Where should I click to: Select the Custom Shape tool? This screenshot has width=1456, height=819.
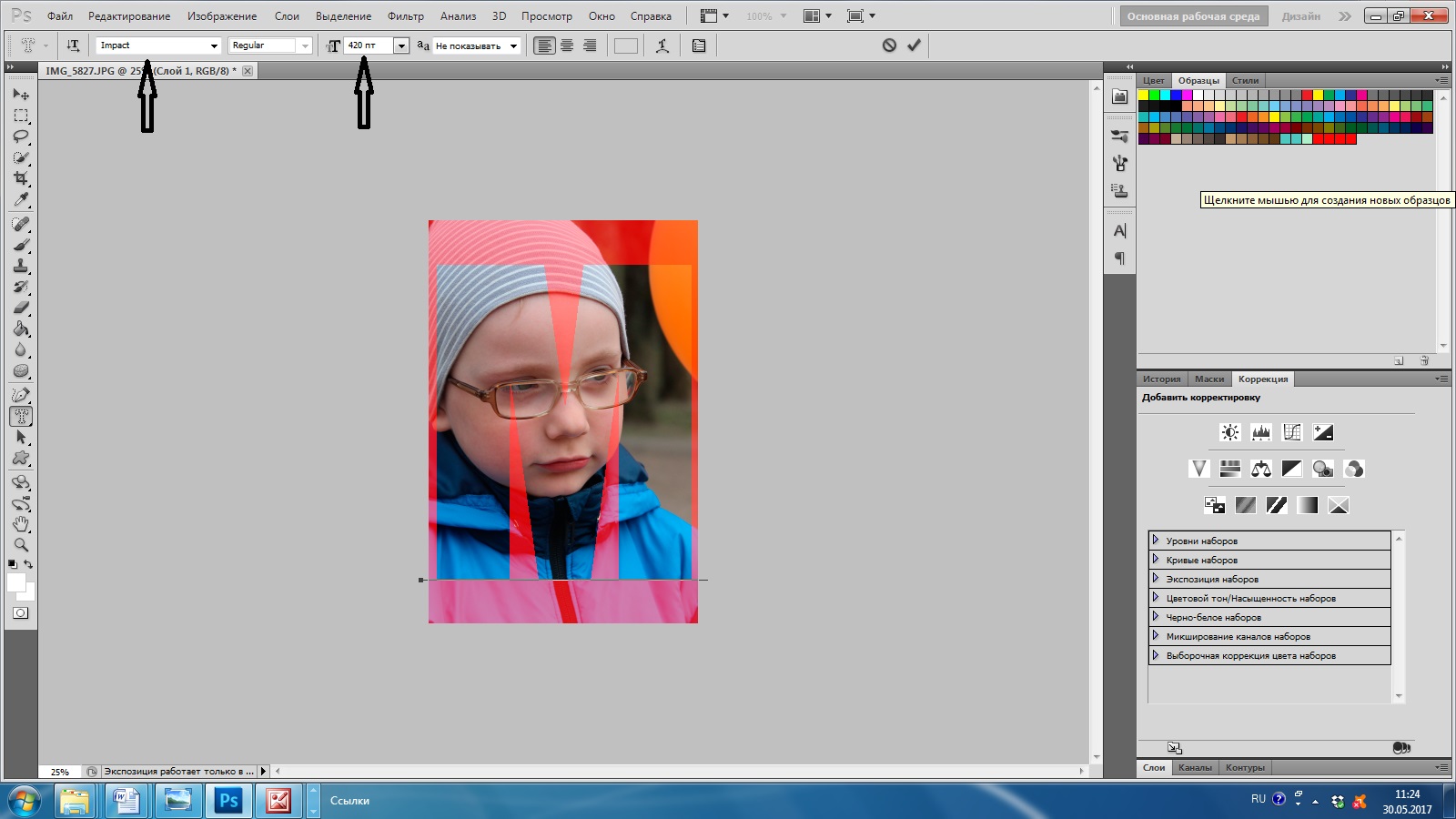click(21, 458)
